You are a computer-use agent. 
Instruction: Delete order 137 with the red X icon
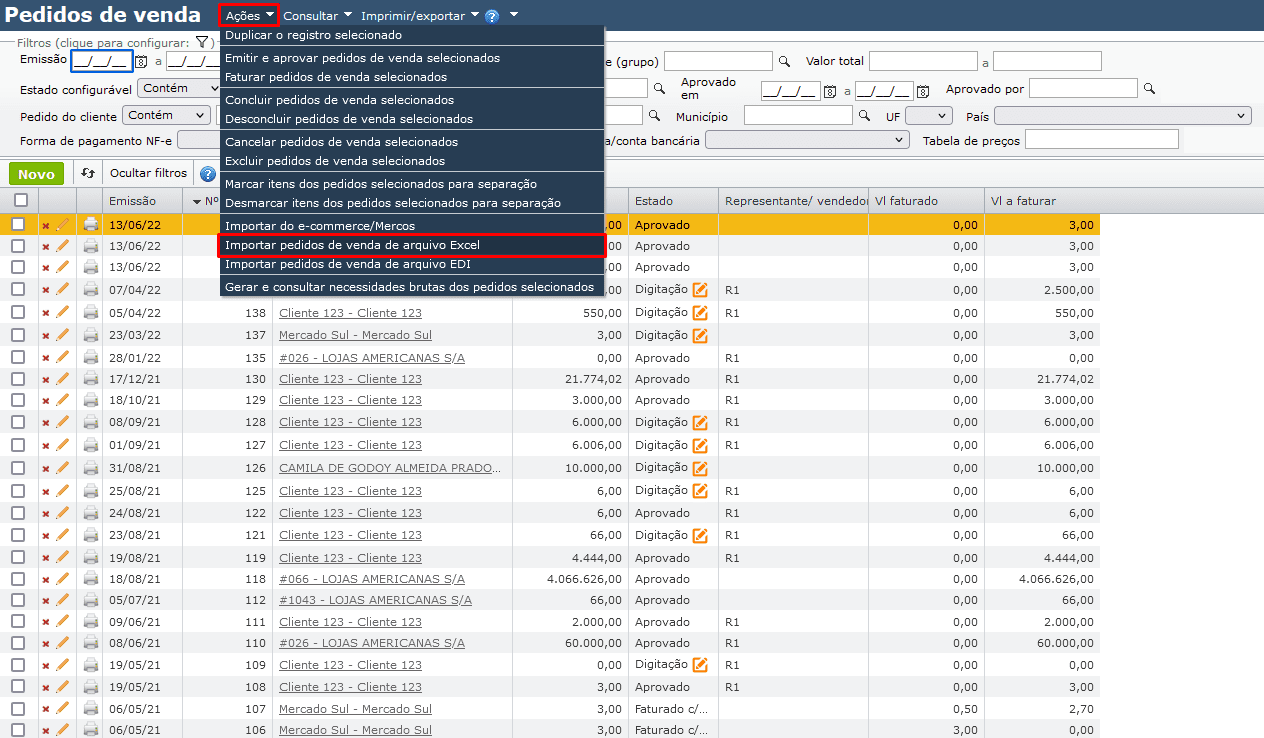(45, 336)
